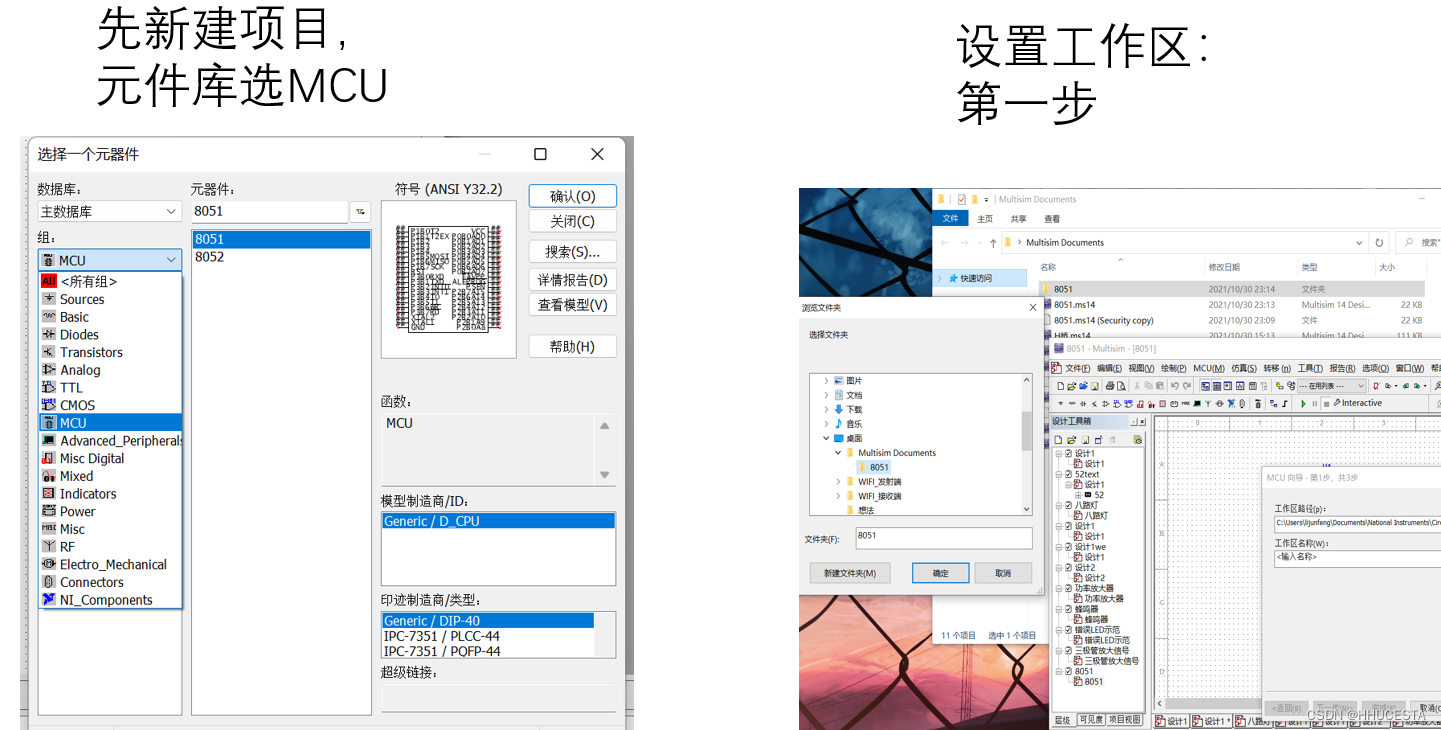The image size is (1441, 730).
Task: Toggle the 52text design checkbox
Action: click(1068, 475)
